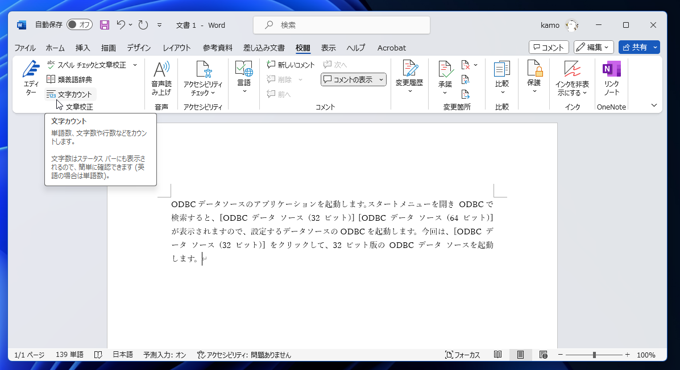The image size is (680, 370).
Task: Open 共有 share dropdown arrow
Action: (655, 47)
